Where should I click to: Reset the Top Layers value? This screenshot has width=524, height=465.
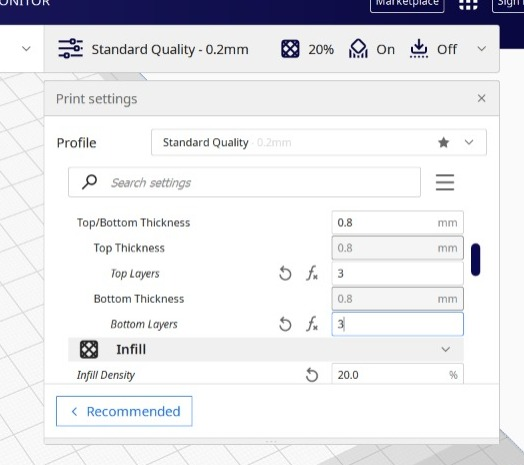(x=285, y=273)
